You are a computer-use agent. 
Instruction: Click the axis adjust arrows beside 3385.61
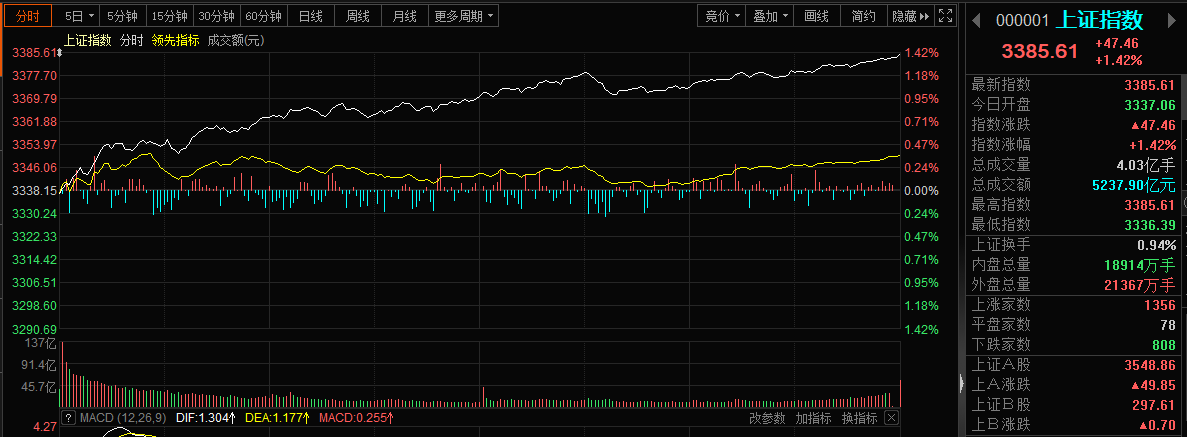pos(60,53)
